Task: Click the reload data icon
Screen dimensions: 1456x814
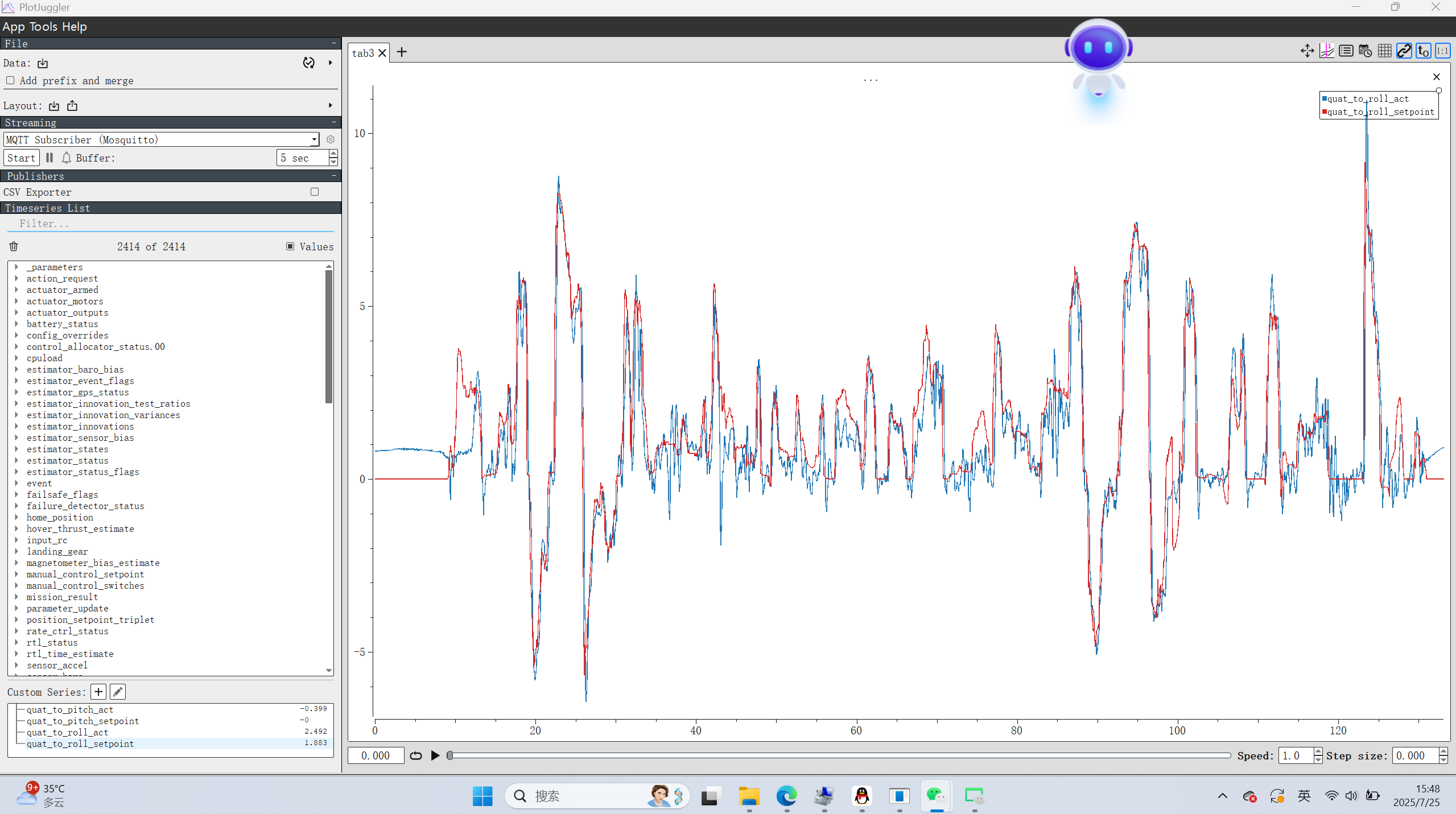Action: (308, 63)
